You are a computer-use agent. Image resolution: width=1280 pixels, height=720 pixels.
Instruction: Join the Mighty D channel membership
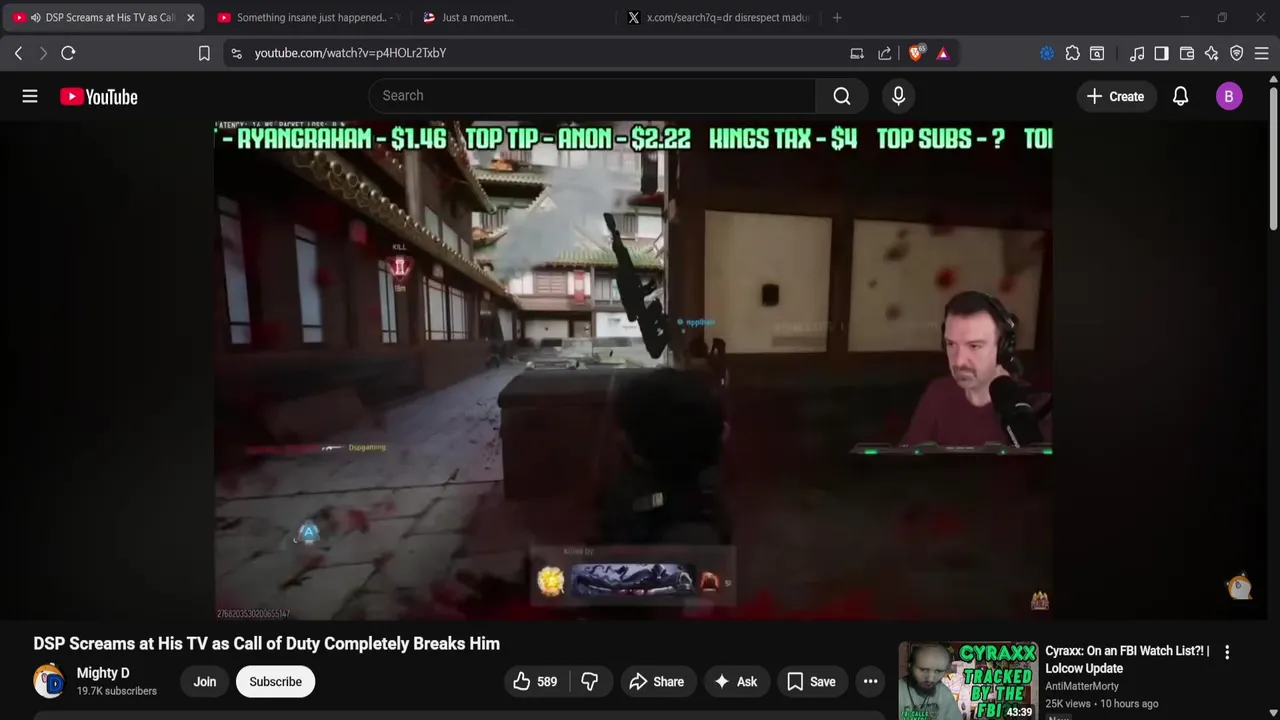click(x=205, y=682)
